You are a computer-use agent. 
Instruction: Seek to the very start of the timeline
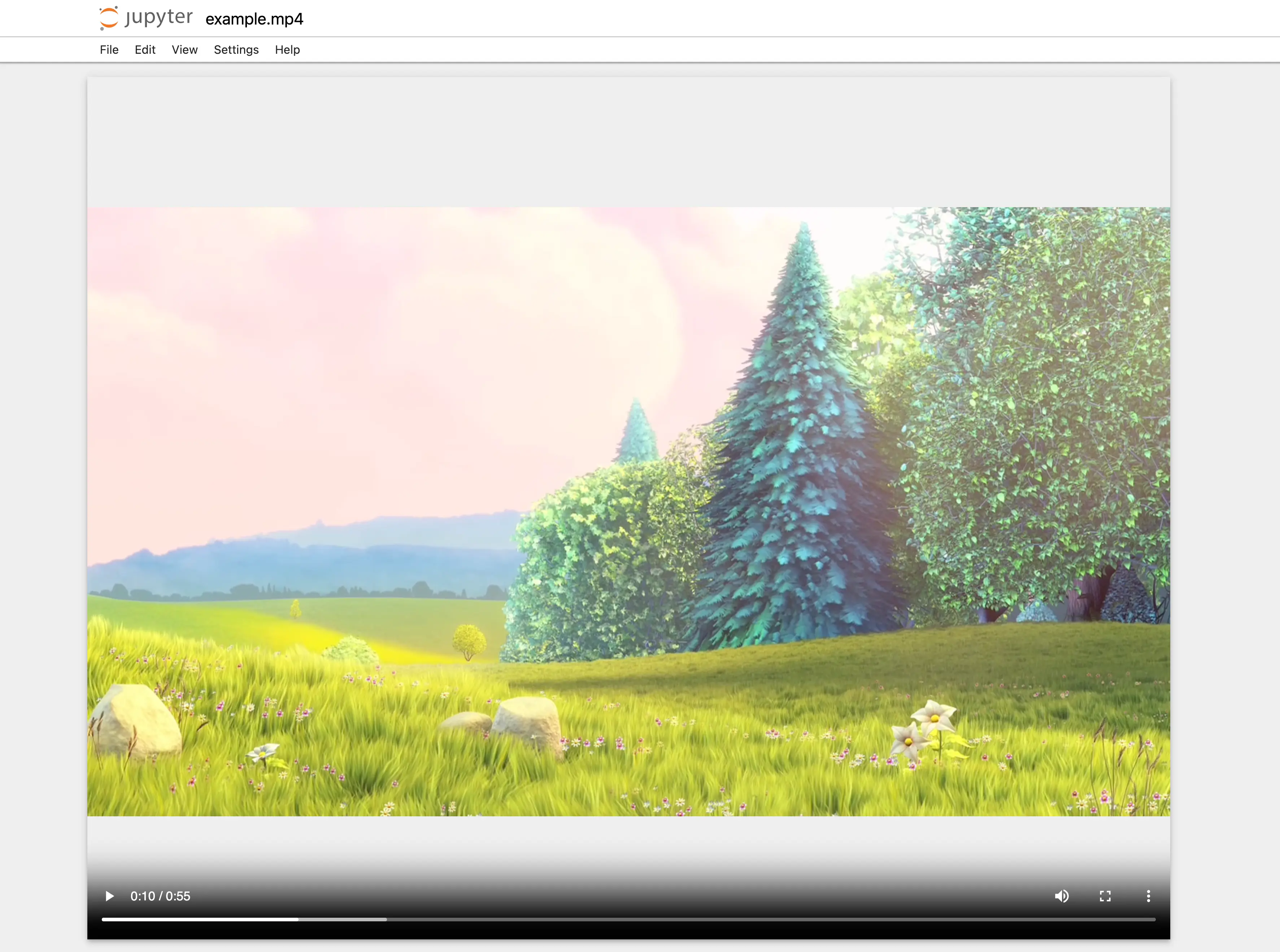103,919
